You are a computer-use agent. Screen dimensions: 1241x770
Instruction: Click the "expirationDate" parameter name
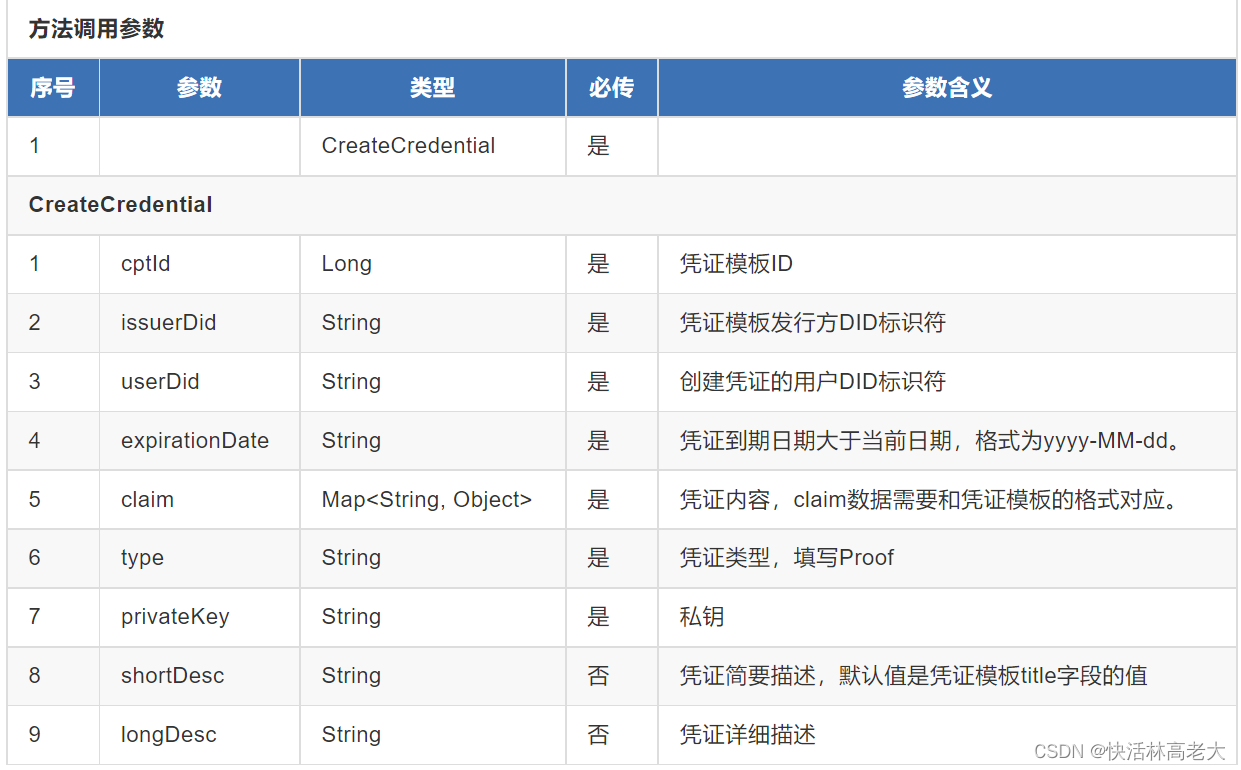[x=195, y=440]
